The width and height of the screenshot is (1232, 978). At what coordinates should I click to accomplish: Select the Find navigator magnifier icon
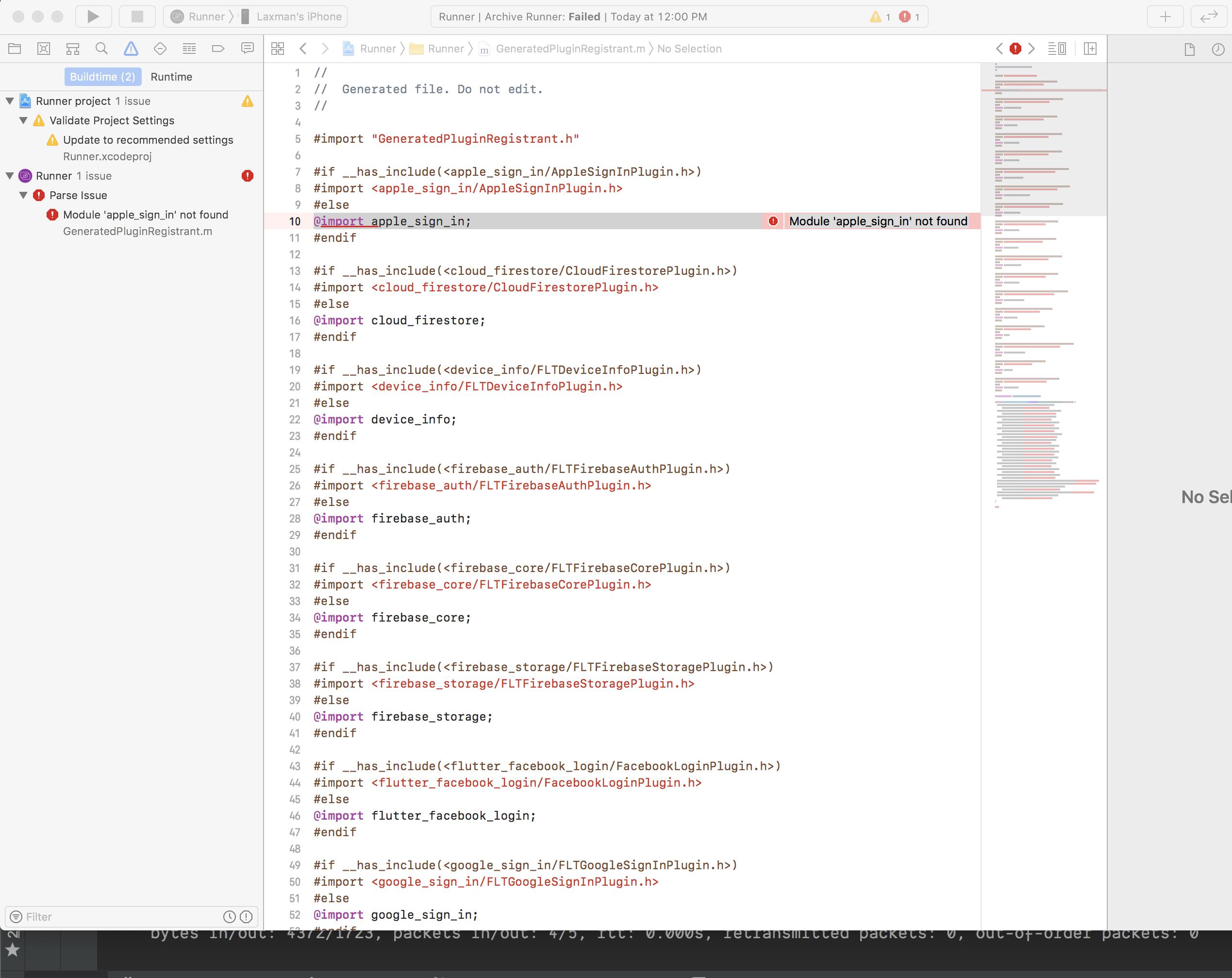[102, 49]
